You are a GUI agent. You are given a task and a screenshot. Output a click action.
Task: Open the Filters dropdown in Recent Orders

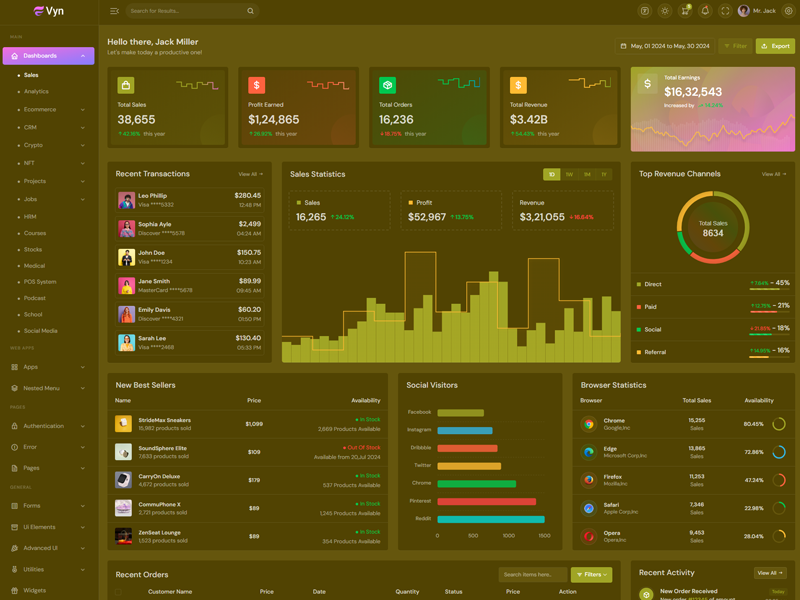(x=591, y=575)
